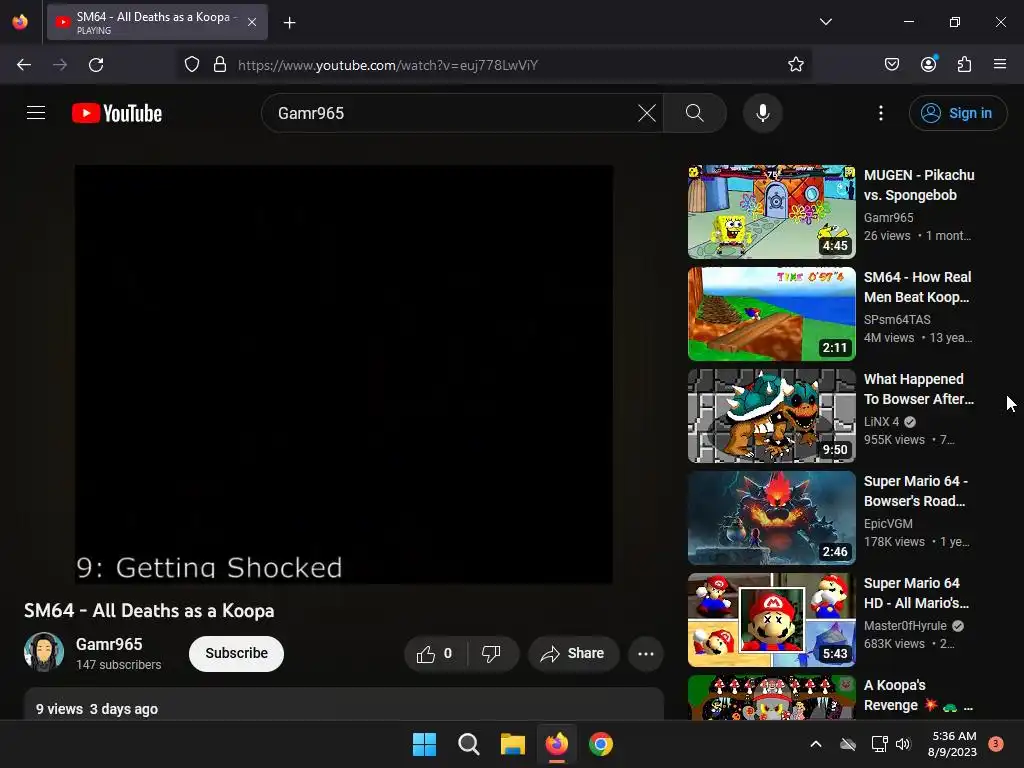This screenshot has width=1024, height=768.
Task: Like the video with thumbs up
Action: click(436, 654)
